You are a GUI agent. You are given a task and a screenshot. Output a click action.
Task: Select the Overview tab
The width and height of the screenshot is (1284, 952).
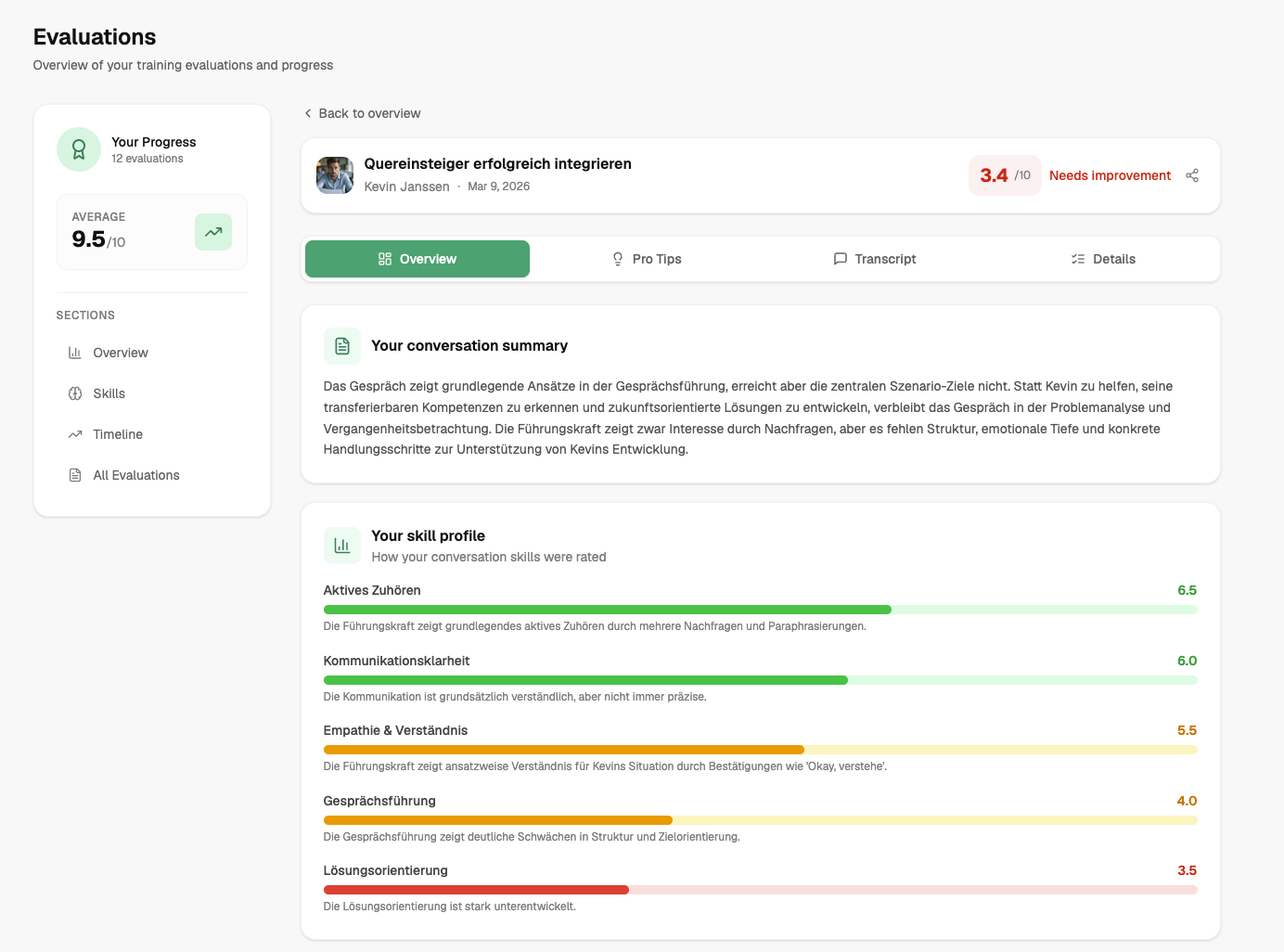417,259
